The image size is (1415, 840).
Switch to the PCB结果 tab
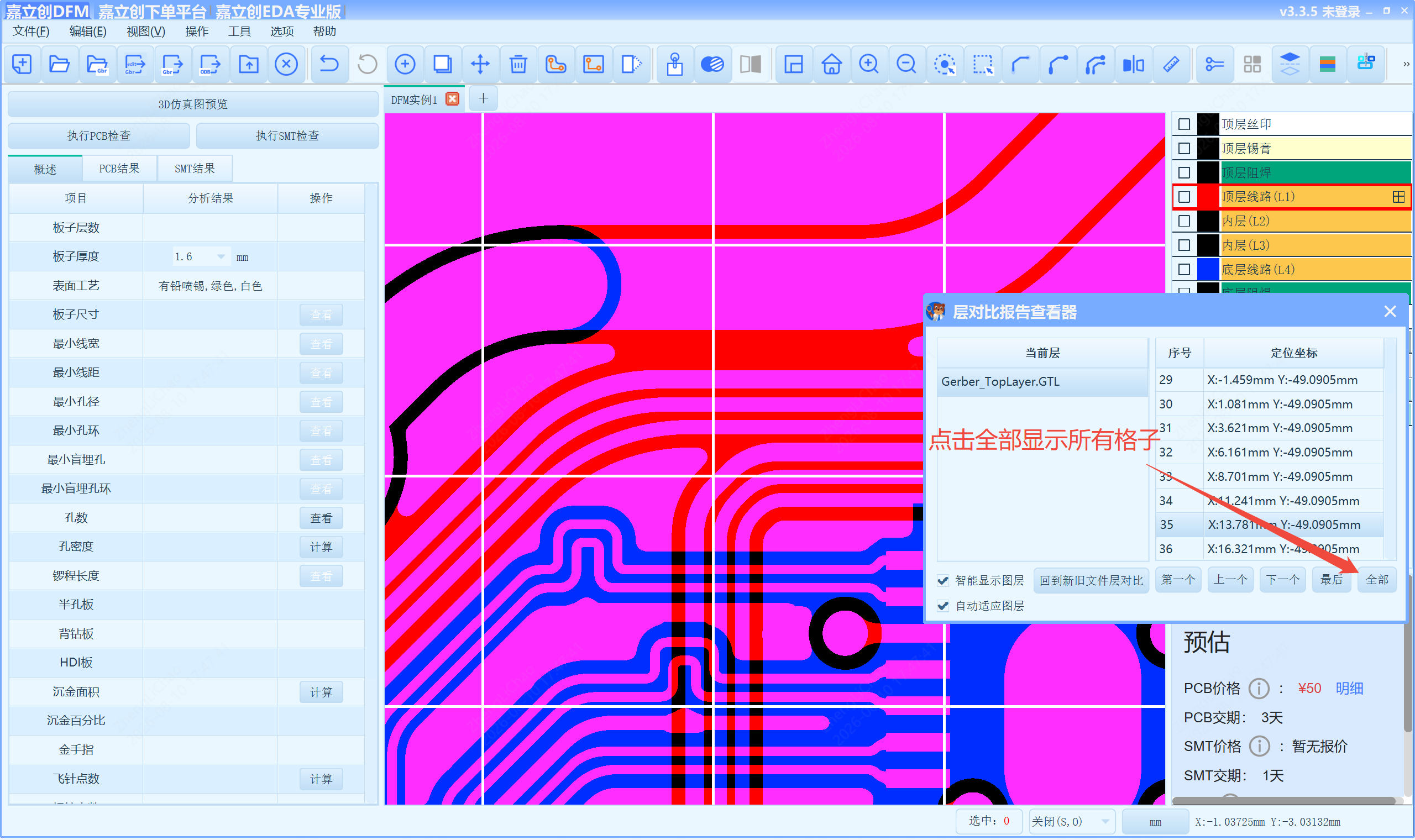pyautogui.click(x=119, y=169)
